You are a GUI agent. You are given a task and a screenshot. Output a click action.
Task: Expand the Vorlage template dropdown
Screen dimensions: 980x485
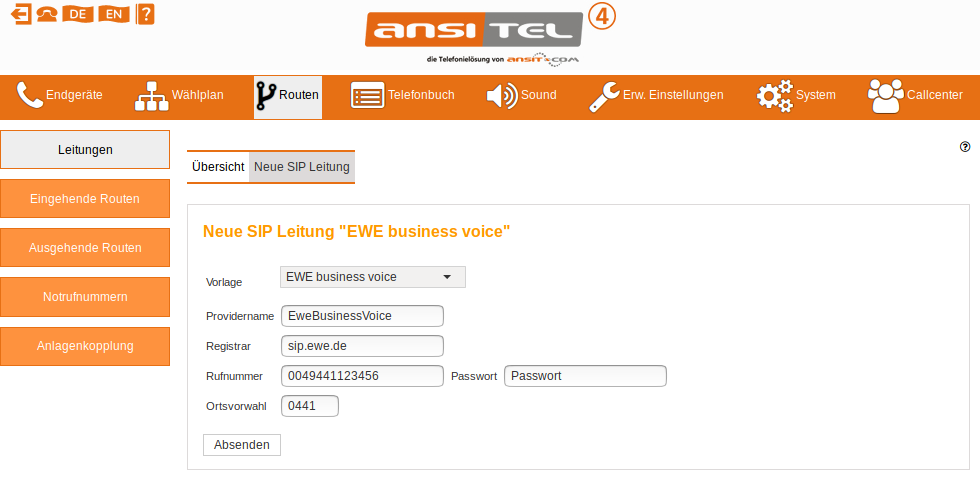point(373,277)
